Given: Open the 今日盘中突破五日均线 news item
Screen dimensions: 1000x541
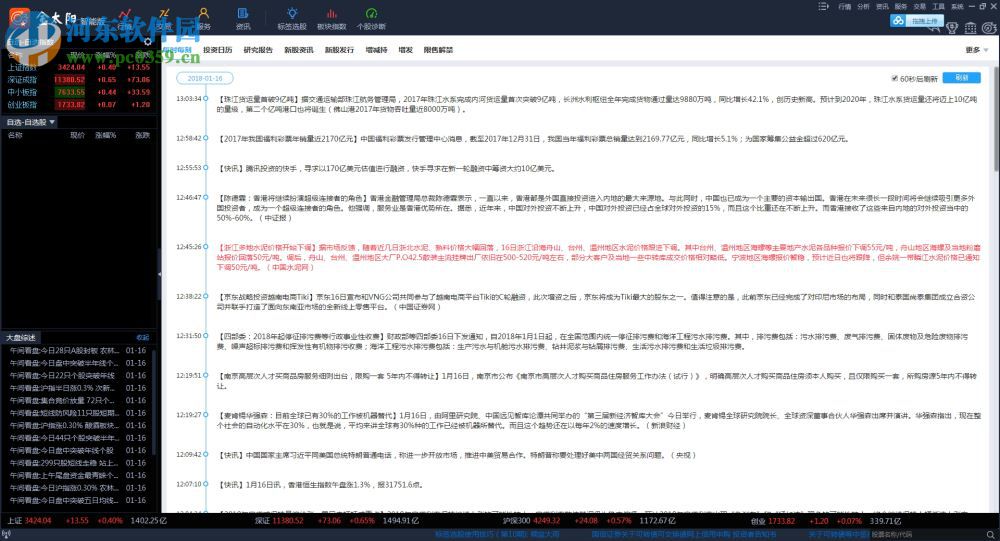Looking at the screenshot, I should tap(77, 500).
